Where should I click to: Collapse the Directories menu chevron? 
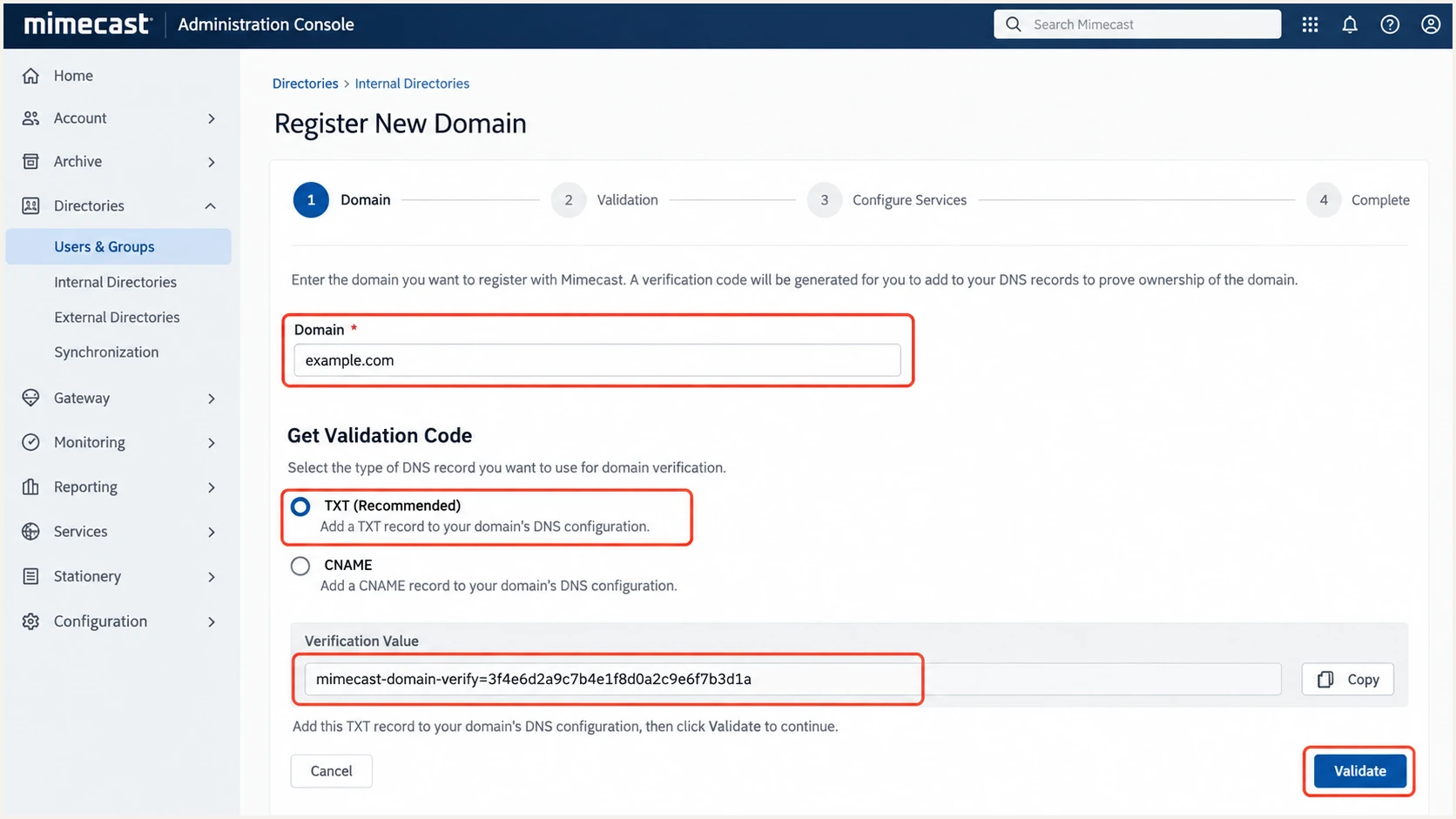click(x=210, y=206)
